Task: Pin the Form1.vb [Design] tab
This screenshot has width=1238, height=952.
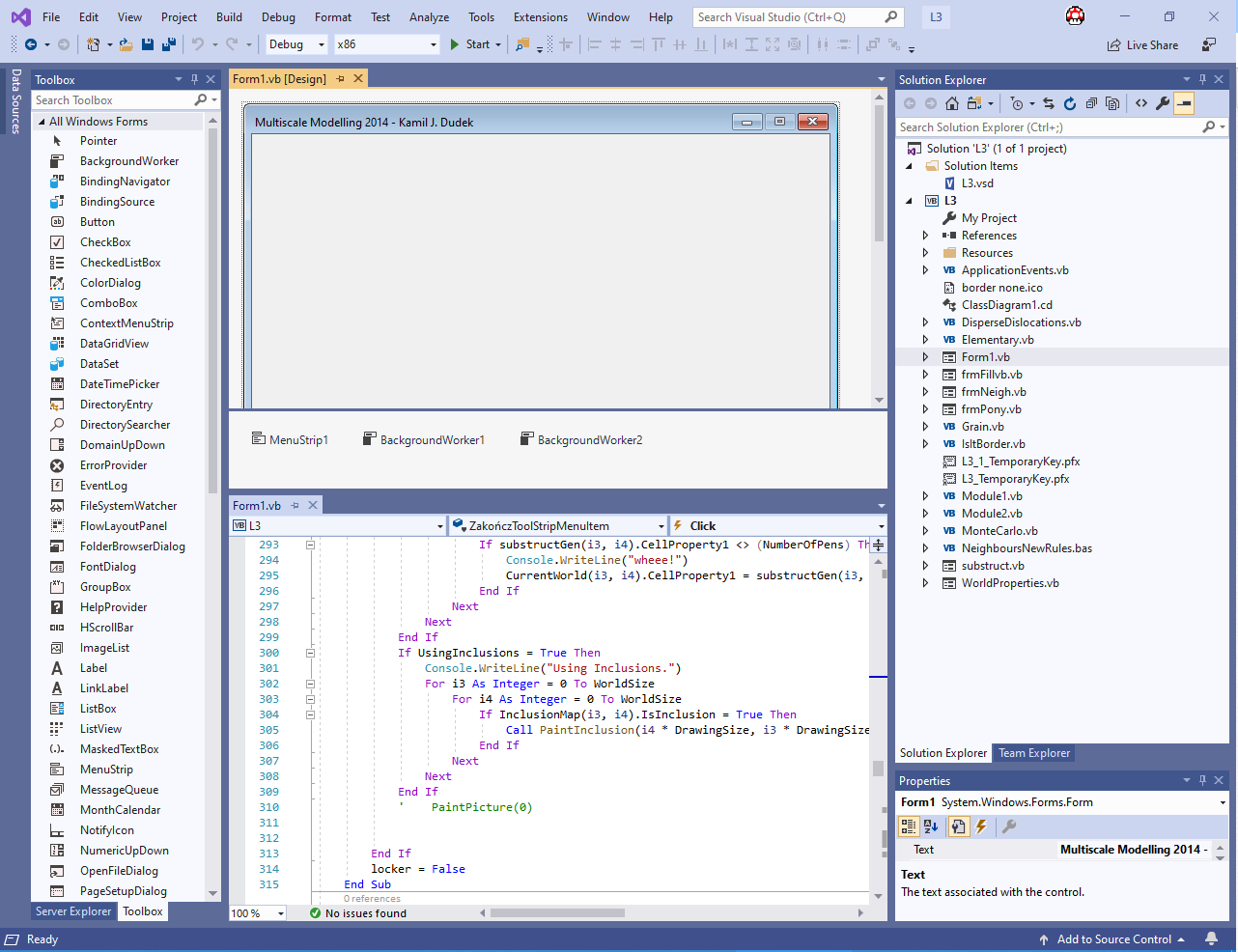Action: (340, 79)
